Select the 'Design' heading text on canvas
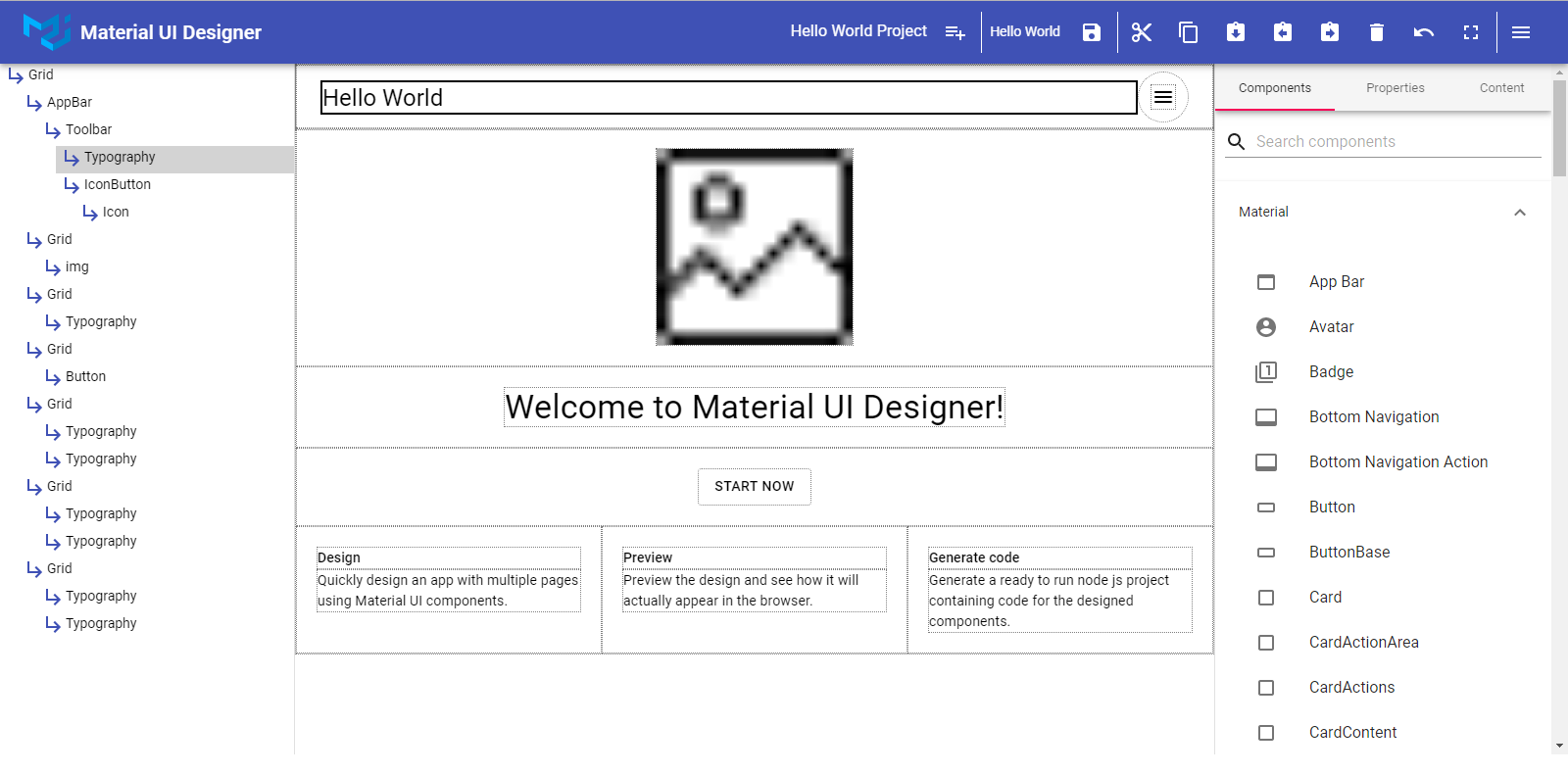The height and width of the screenshot is (774, 1568). [x=449, y=557]
